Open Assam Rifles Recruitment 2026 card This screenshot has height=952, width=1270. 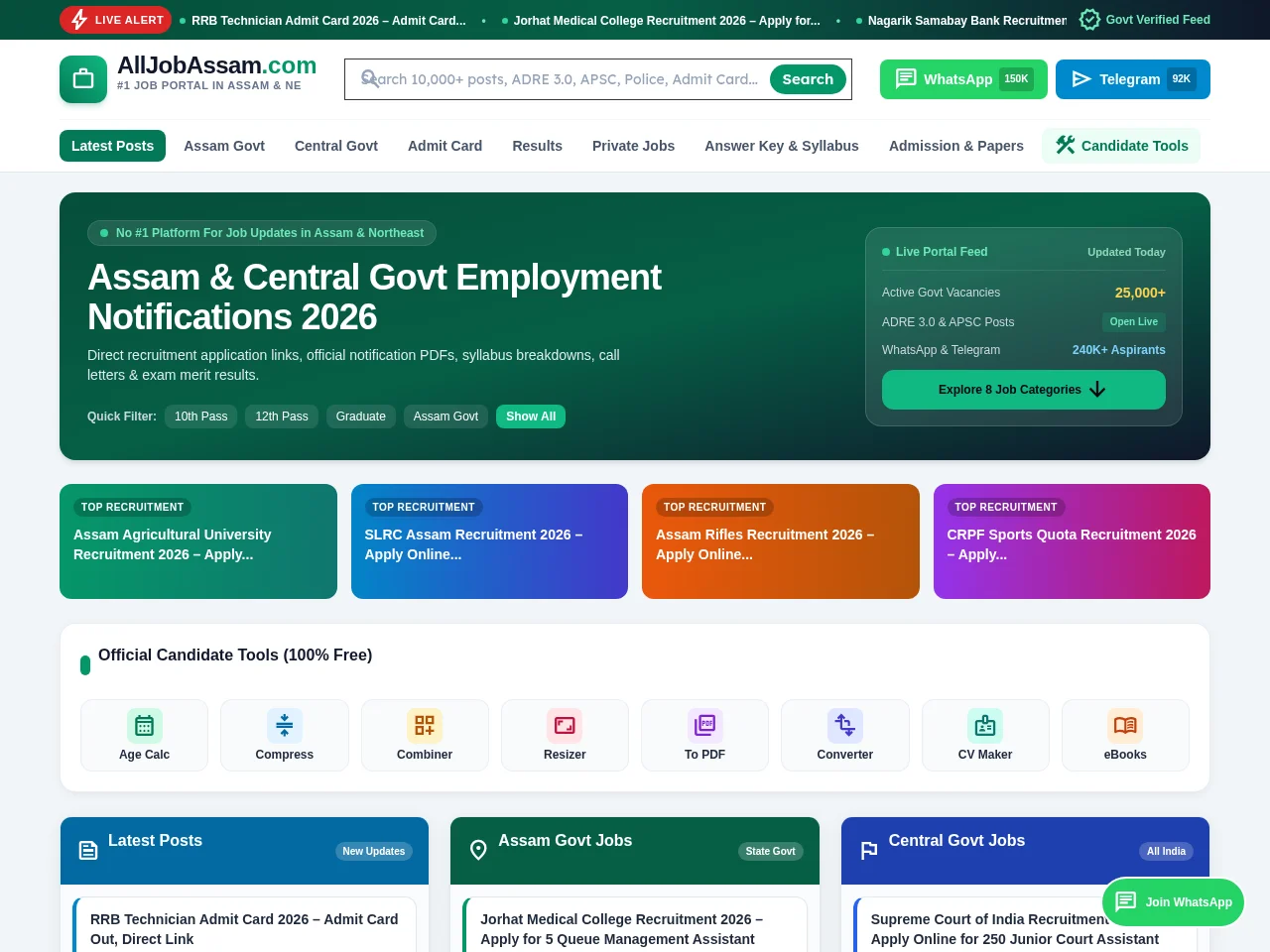(781, 541)
